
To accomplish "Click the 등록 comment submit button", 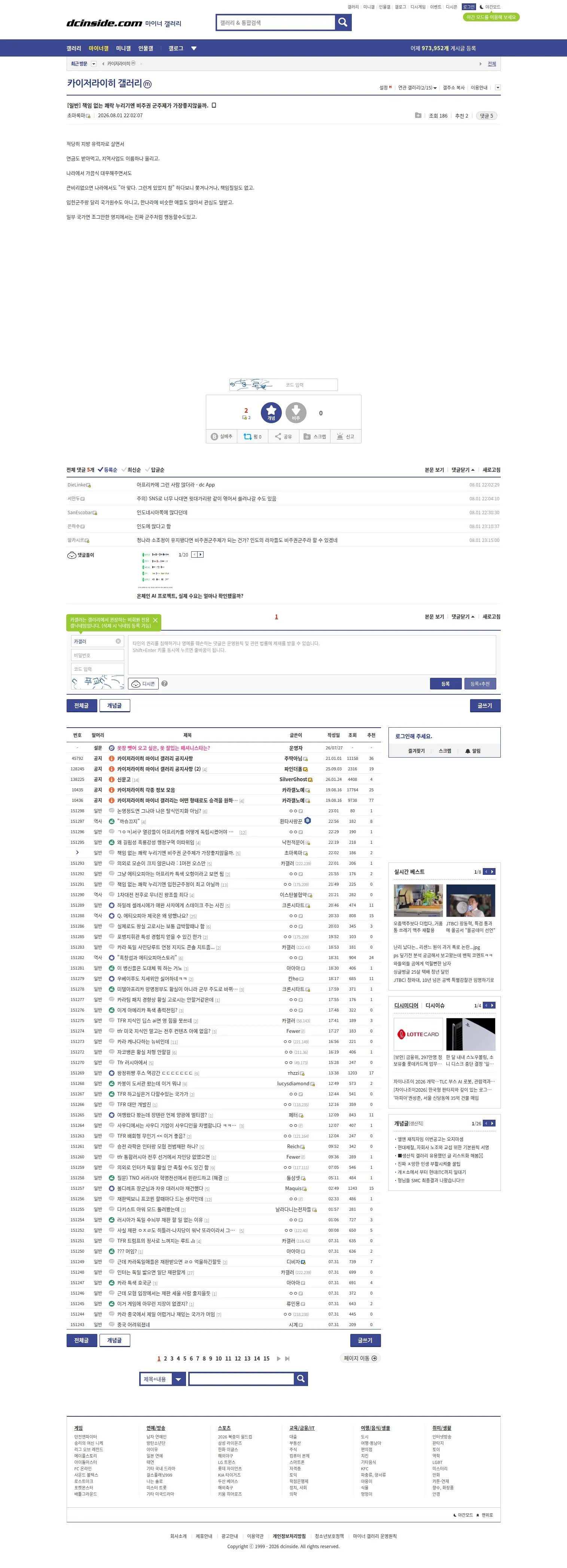I will point(445,683).
